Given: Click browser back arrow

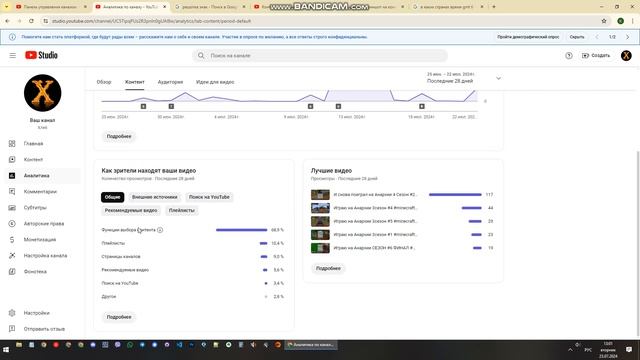Looking at the screenshot, I should [x=7, y=21].
